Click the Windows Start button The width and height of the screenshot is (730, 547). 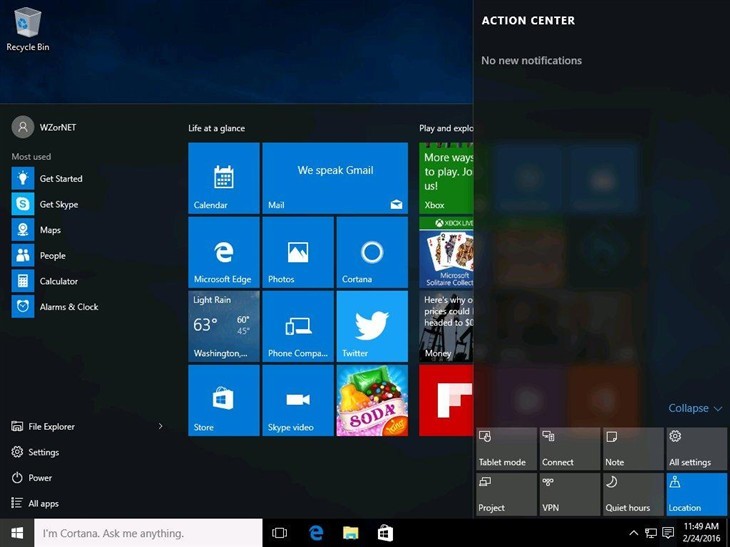click(x=17, y=533)
